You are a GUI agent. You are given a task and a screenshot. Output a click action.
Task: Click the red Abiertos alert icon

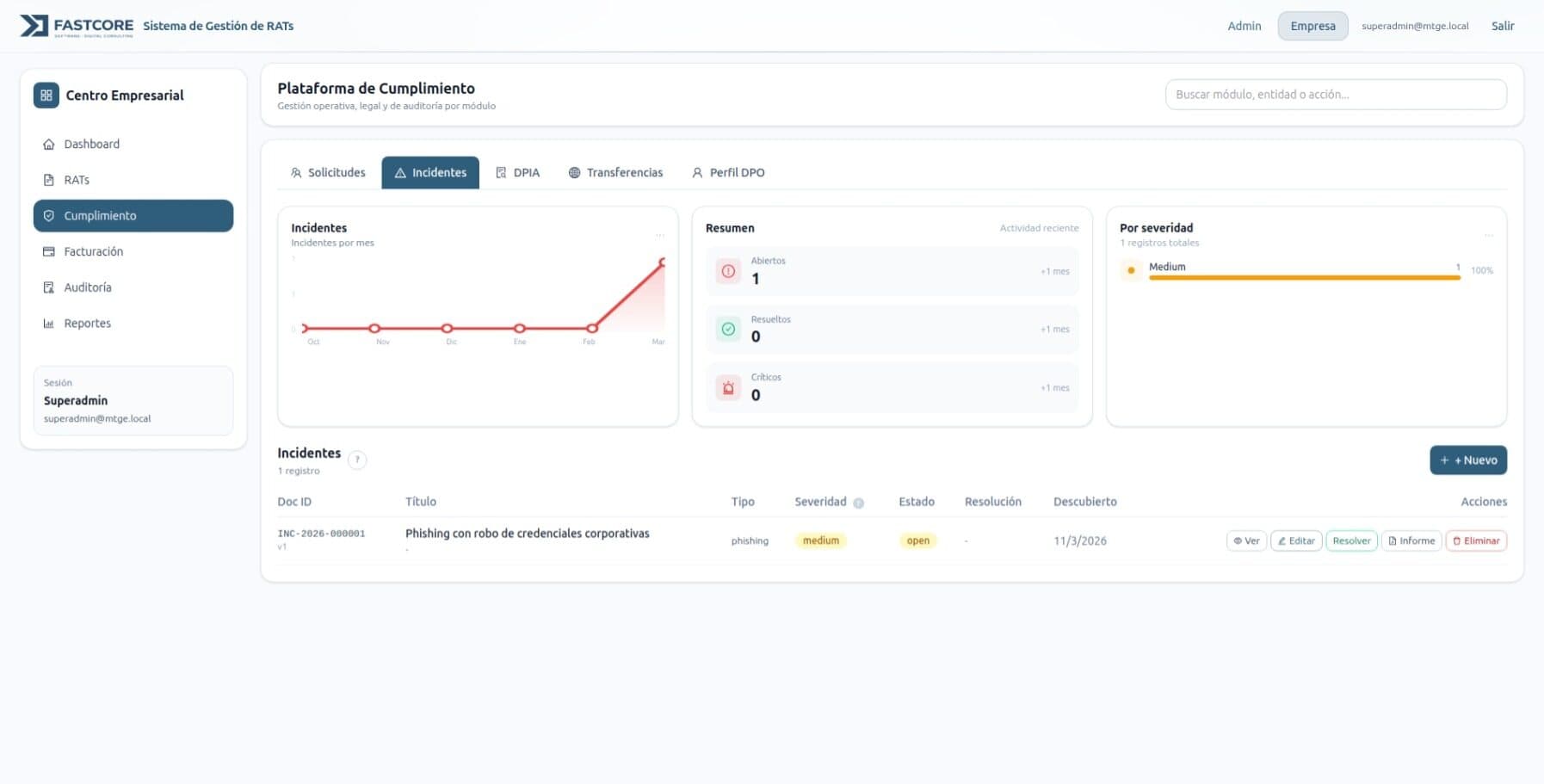[x=728, y=271]
